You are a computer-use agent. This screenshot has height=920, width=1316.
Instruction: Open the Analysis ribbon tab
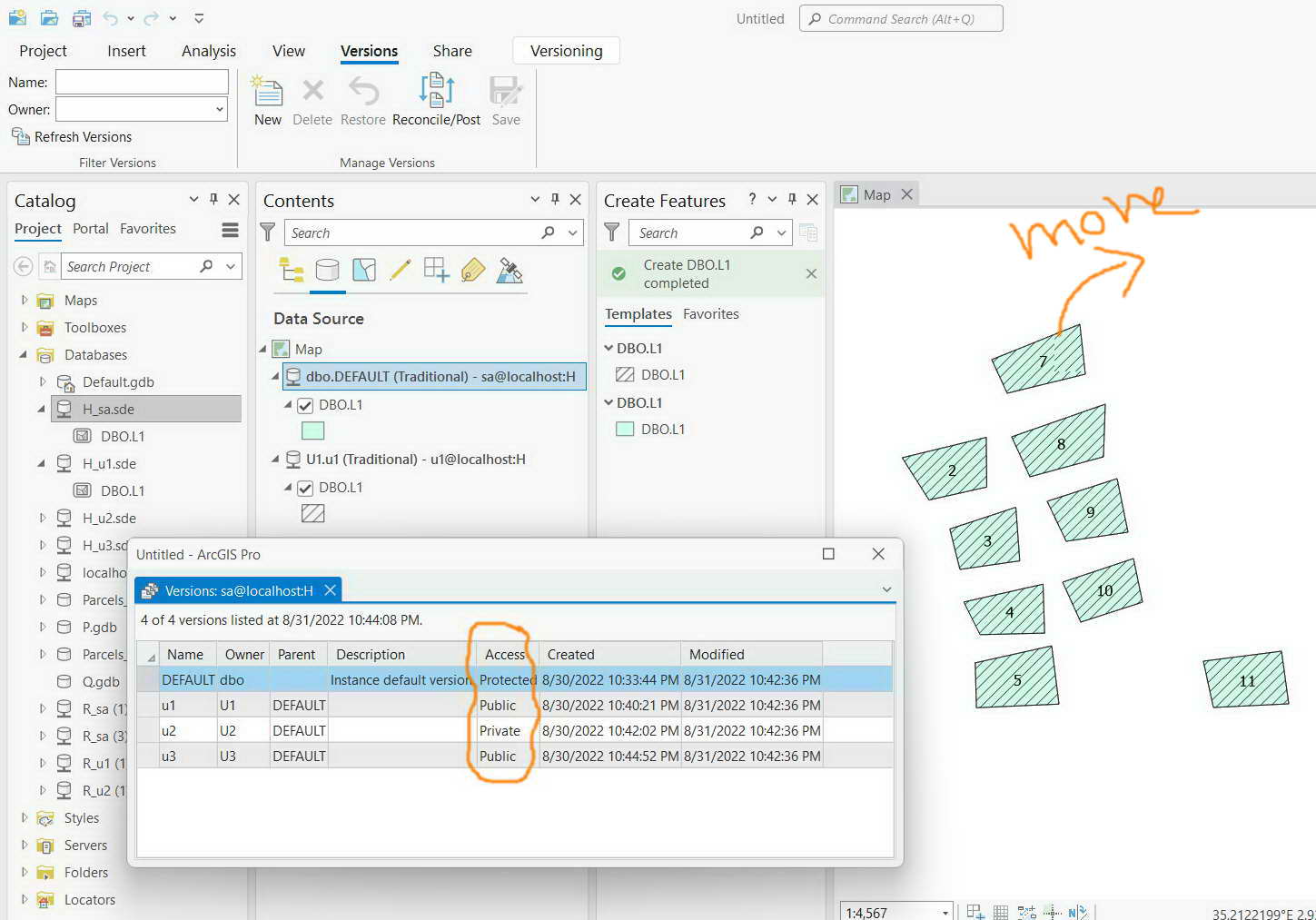click(209, 51)
